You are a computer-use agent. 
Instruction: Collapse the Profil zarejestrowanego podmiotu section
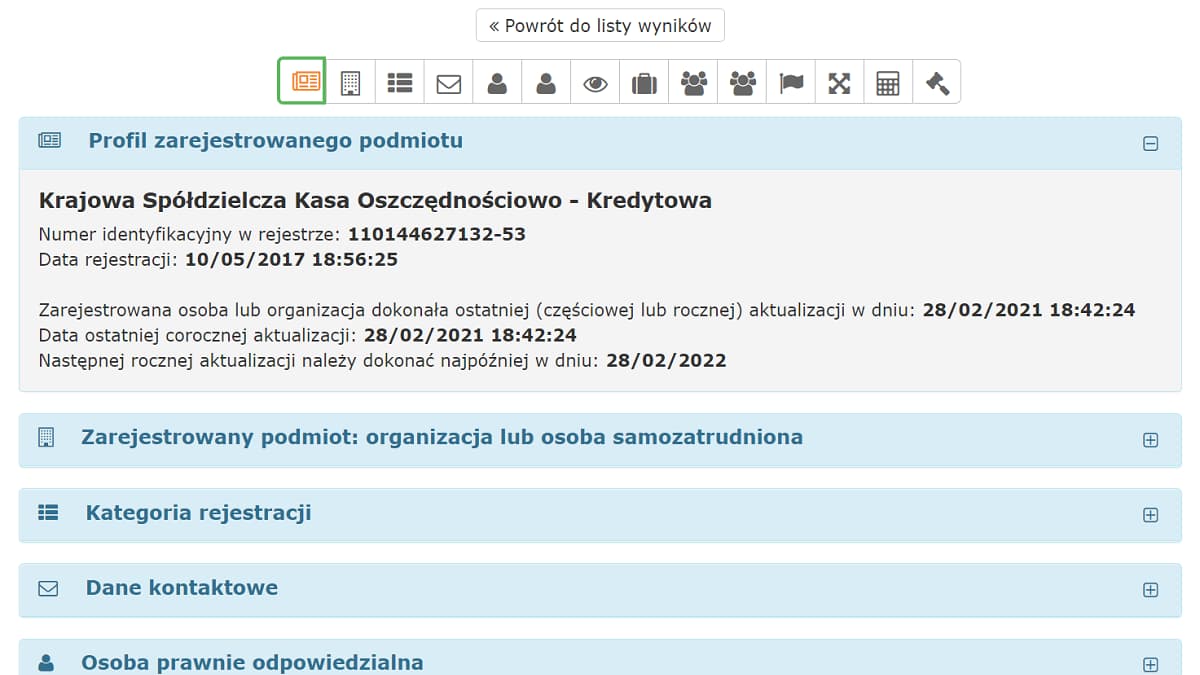1151,143
